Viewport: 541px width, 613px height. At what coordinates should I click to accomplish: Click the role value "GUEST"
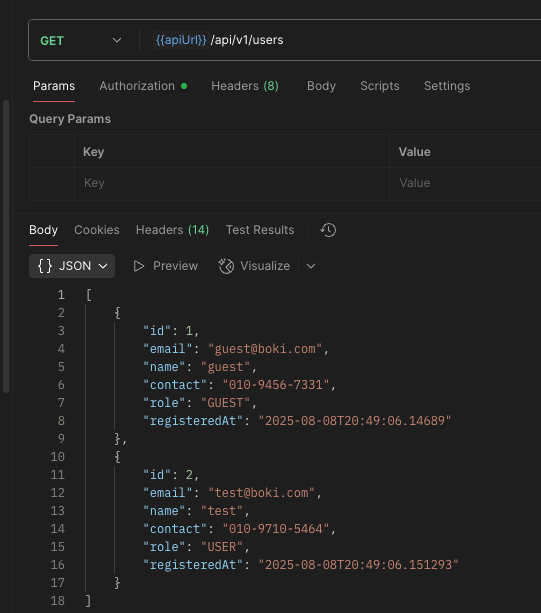click(225, 403)
